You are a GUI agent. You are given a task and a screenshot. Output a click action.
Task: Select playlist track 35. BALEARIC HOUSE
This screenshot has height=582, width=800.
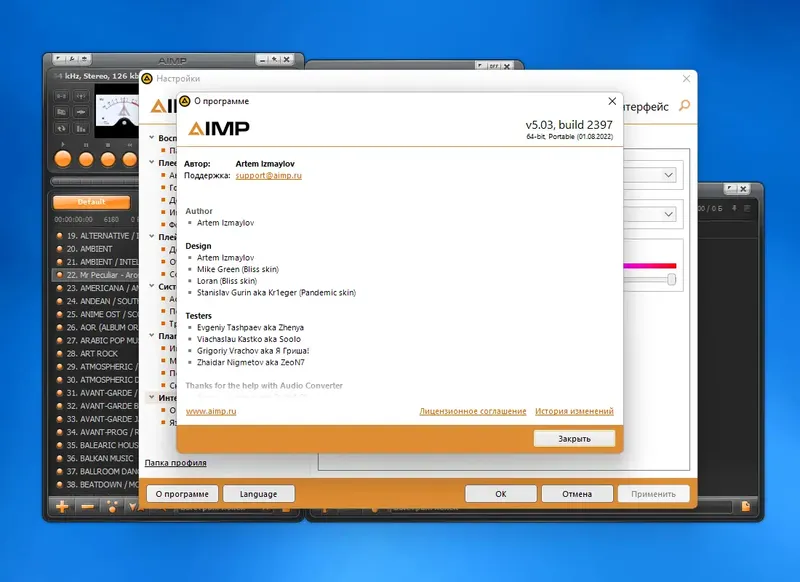click(x=97, y=445)
